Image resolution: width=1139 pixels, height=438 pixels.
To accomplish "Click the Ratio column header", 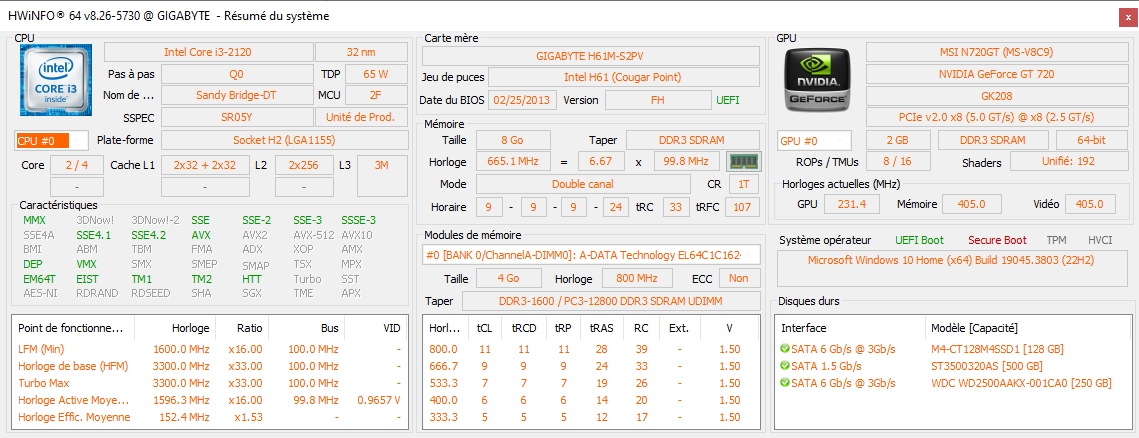I will pos(242,328).
